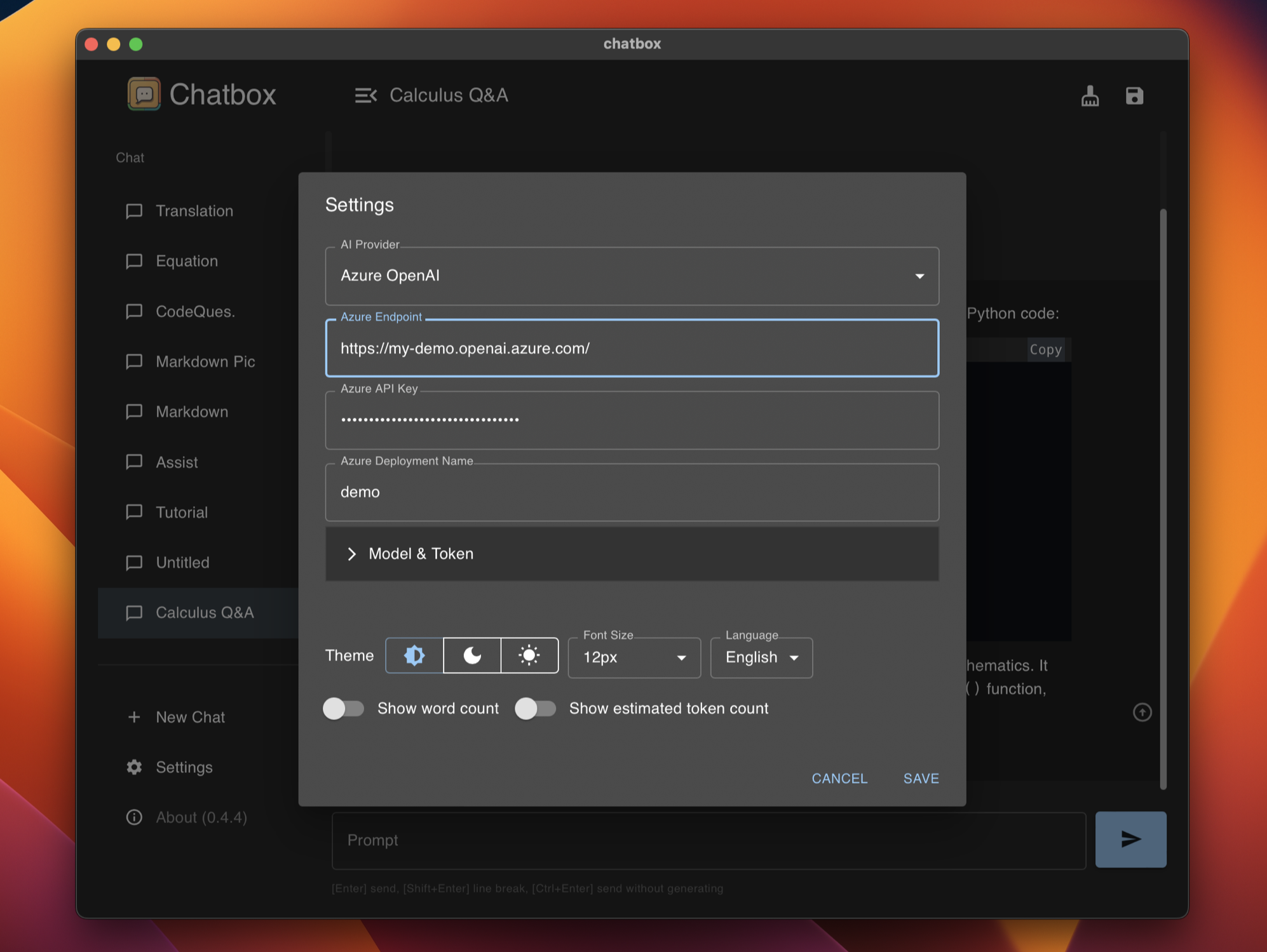1267x952 pixels.
Task: Select the auto system theme
Action: click(414, 655)
